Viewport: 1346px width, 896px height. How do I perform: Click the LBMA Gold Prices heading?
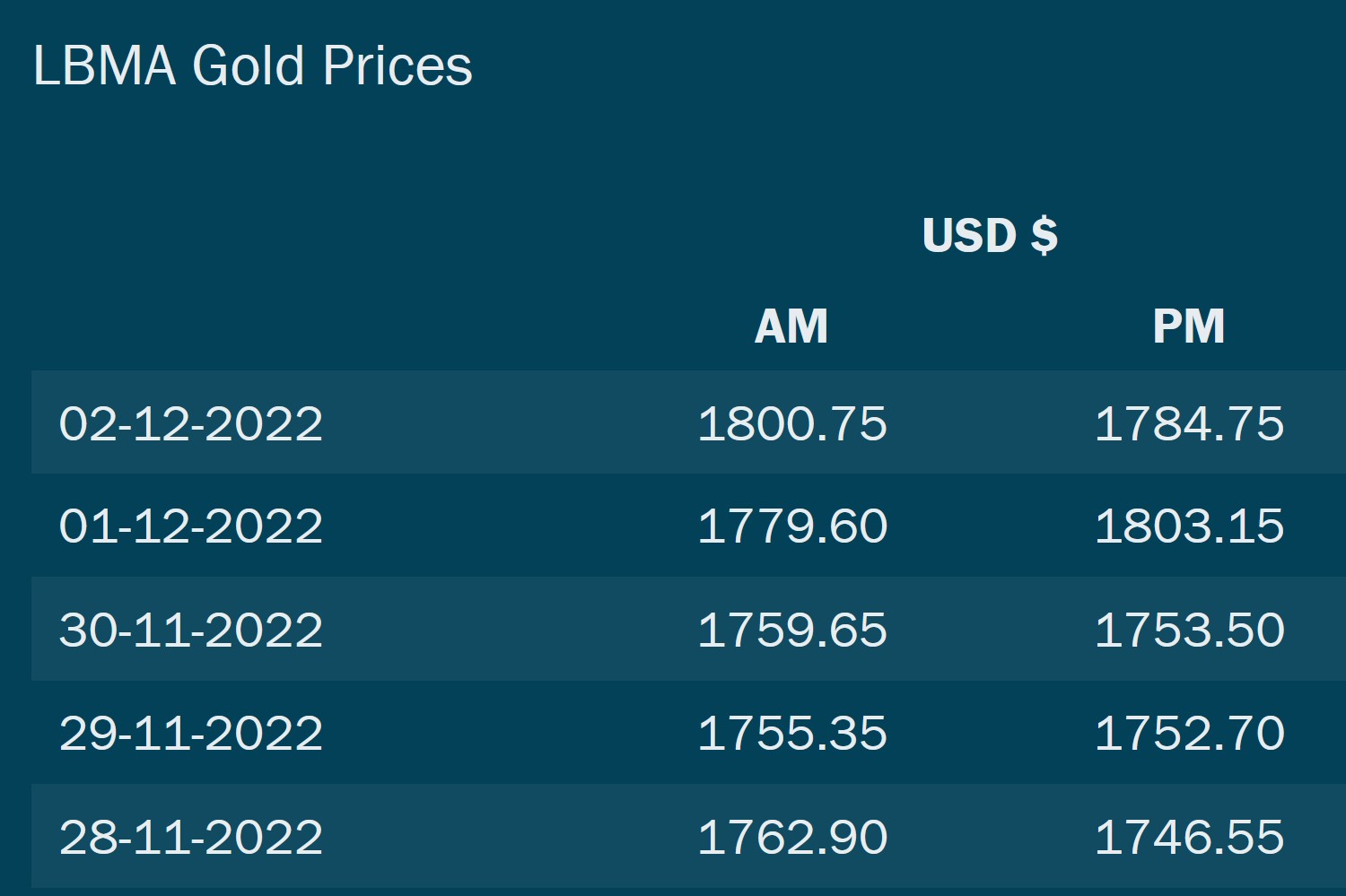tap(252, 65)
